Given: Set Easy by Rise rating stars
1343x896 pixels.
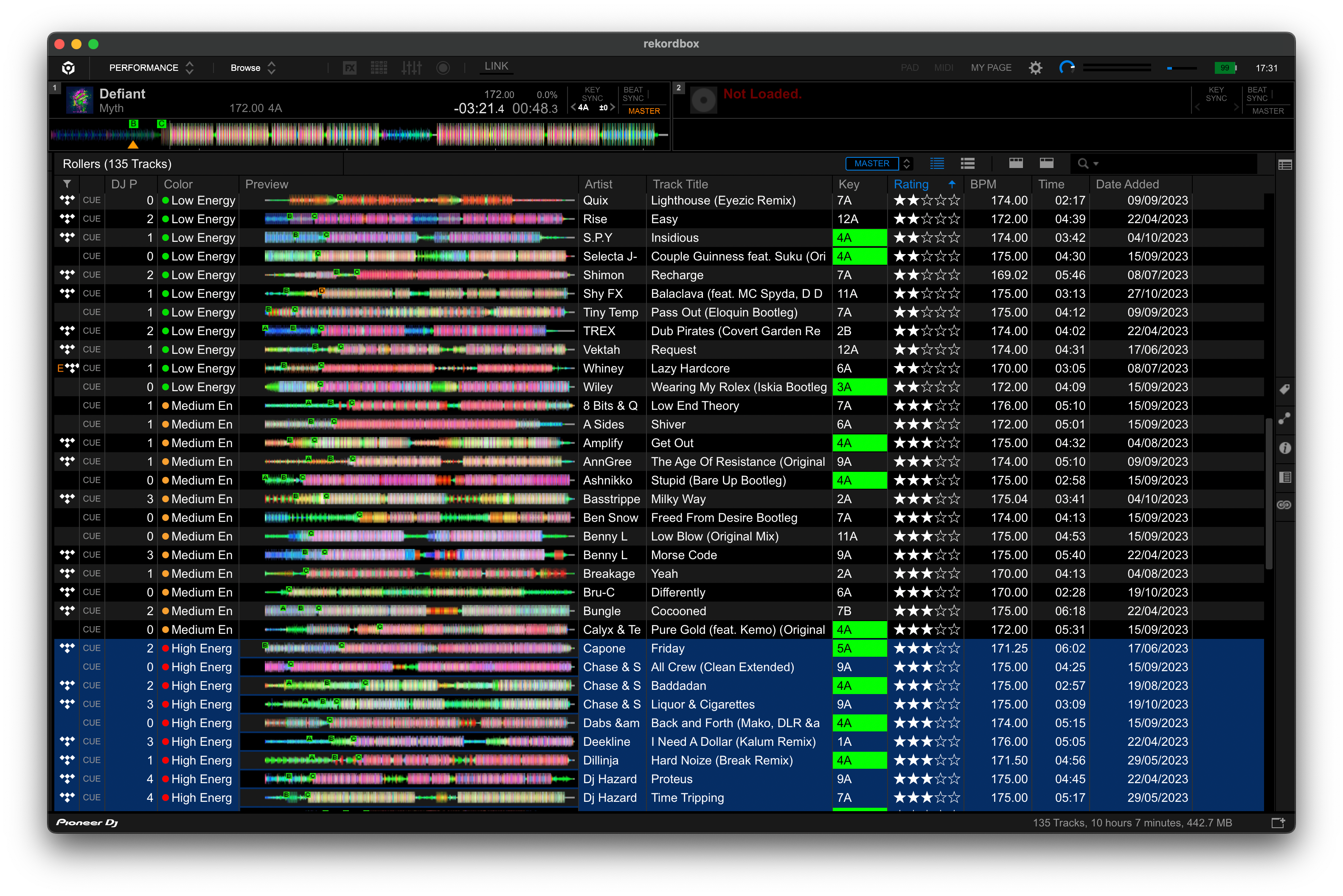Looking at the screenshot, I should coord(927,219).
